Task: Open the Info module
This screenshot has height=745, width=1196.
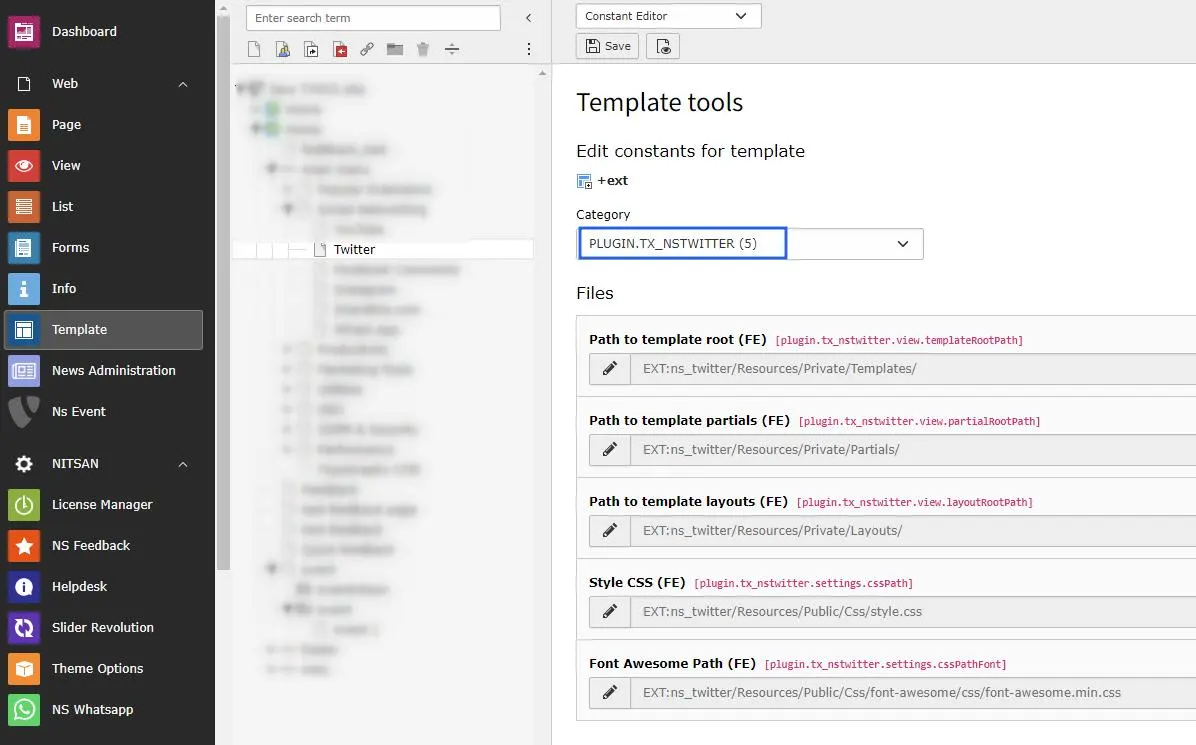Action: [x=103, y=288]
